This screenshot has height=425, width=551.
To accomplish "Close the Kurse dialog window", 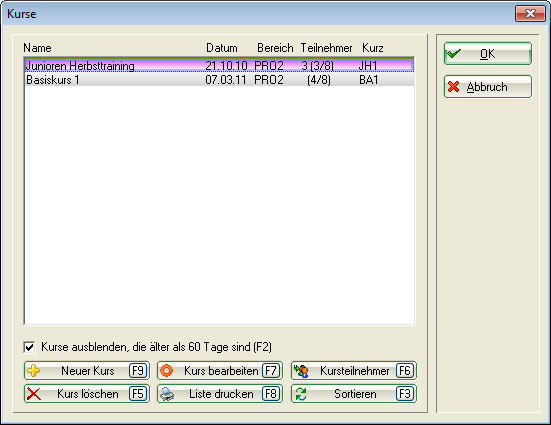I will (530, 14).
